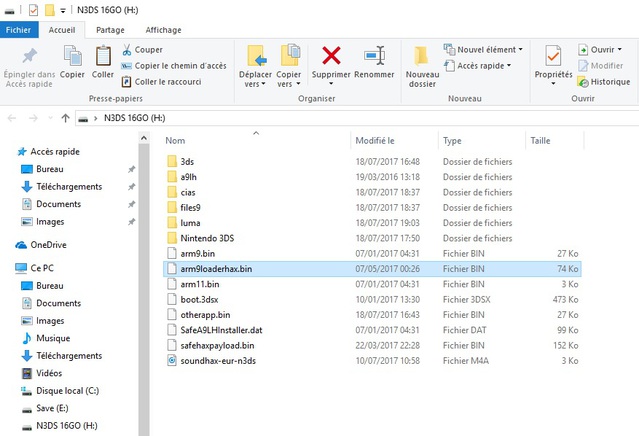
Task: Click the up arrow navigation button
Action: coord(65,117)
